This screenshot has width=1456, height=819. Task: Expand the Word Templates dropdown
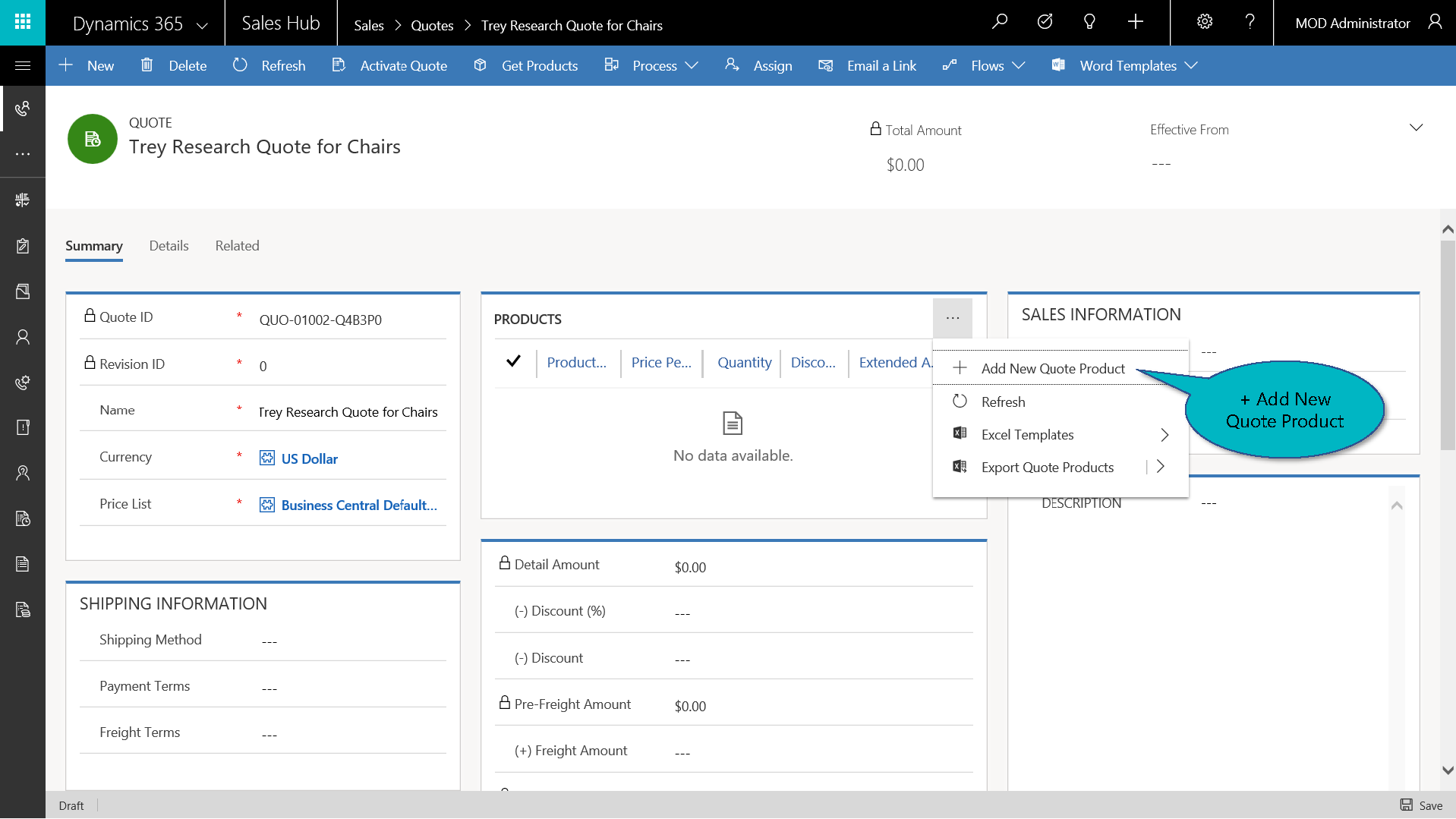coord(1127,66)
